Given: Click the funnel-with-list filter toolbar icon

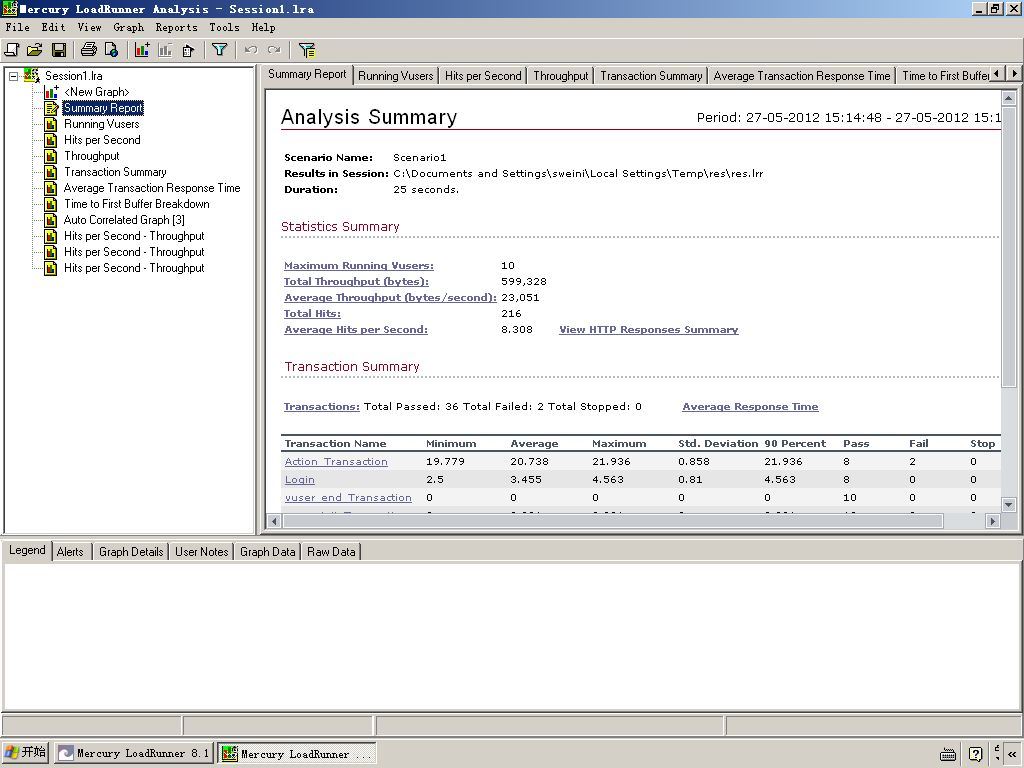Looking at the screenshot, I should 307,49.
